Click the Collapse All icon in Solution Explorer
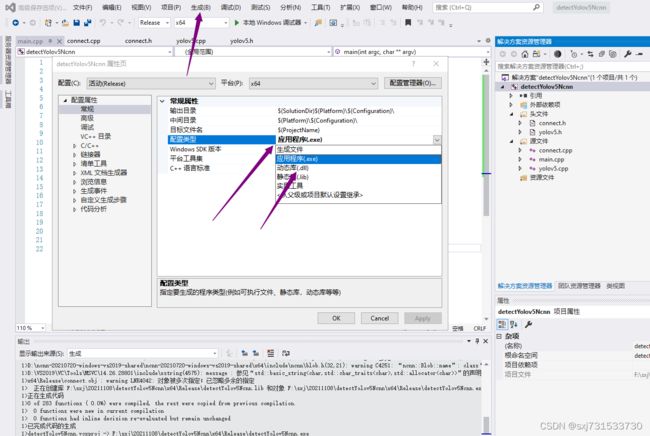Screen dimensions: 650x436 [601, 54]
